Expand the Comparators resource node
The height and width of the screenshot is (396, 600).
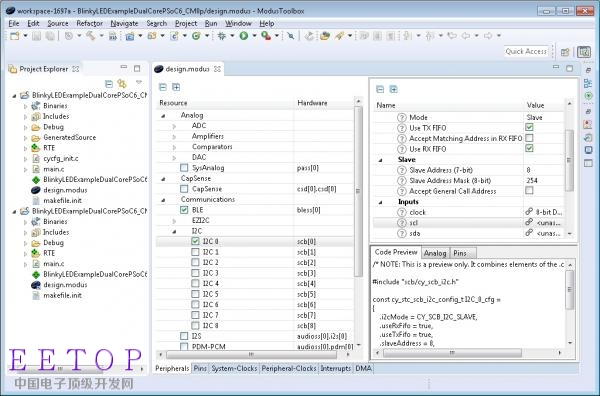pyautogui.click(x=174, y=147)
